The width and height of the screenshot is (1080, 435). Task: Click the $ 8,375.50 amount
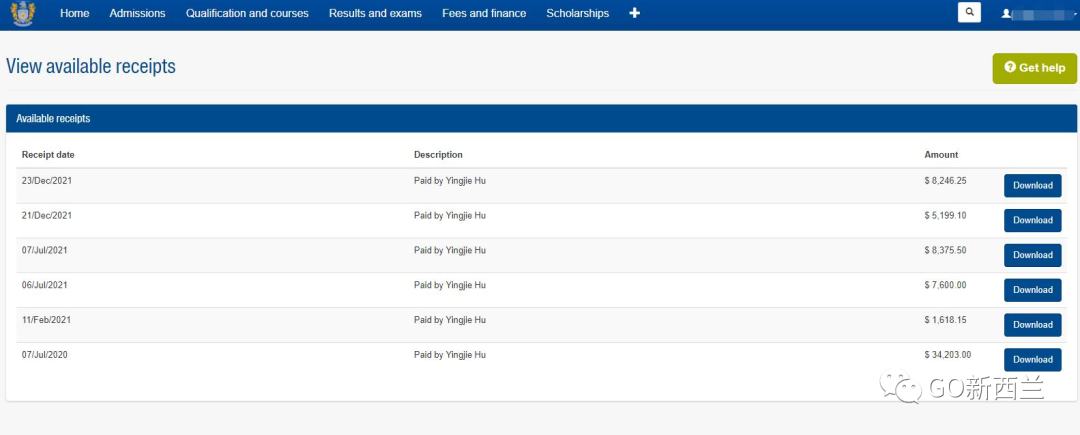[x=946, y=251]
